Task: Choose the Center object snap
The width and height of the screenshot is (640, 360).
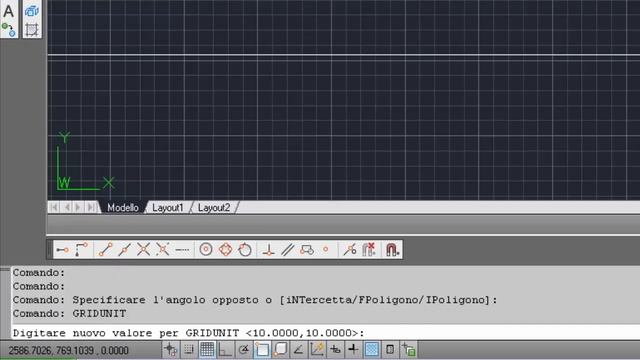Action: (x=206, y=249)
